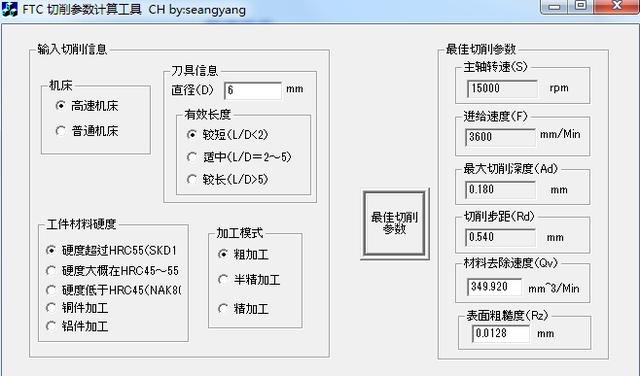Choose 较长(L/D>5) effective length
This screenshot has height=376, width=640.
pos(227,179)
